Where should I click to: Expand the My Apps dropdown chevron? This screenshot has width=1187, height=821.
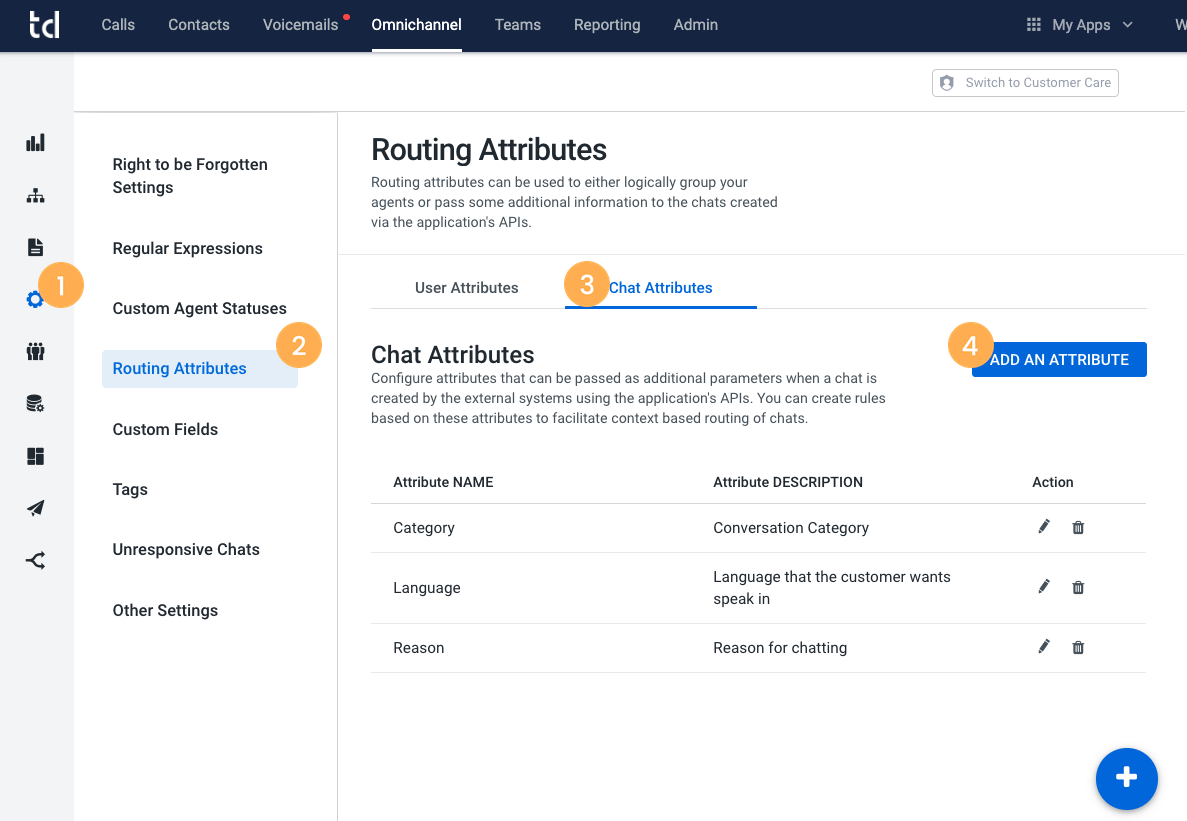[x=1127, y=25]
